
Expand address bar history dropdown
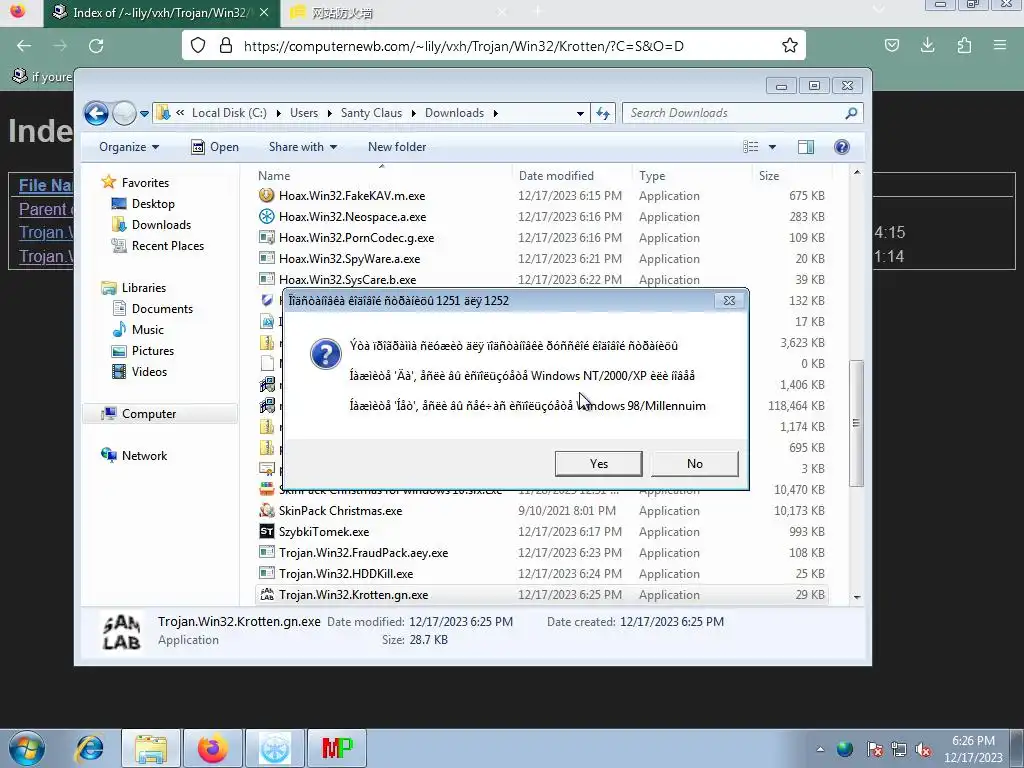[580, 114]
